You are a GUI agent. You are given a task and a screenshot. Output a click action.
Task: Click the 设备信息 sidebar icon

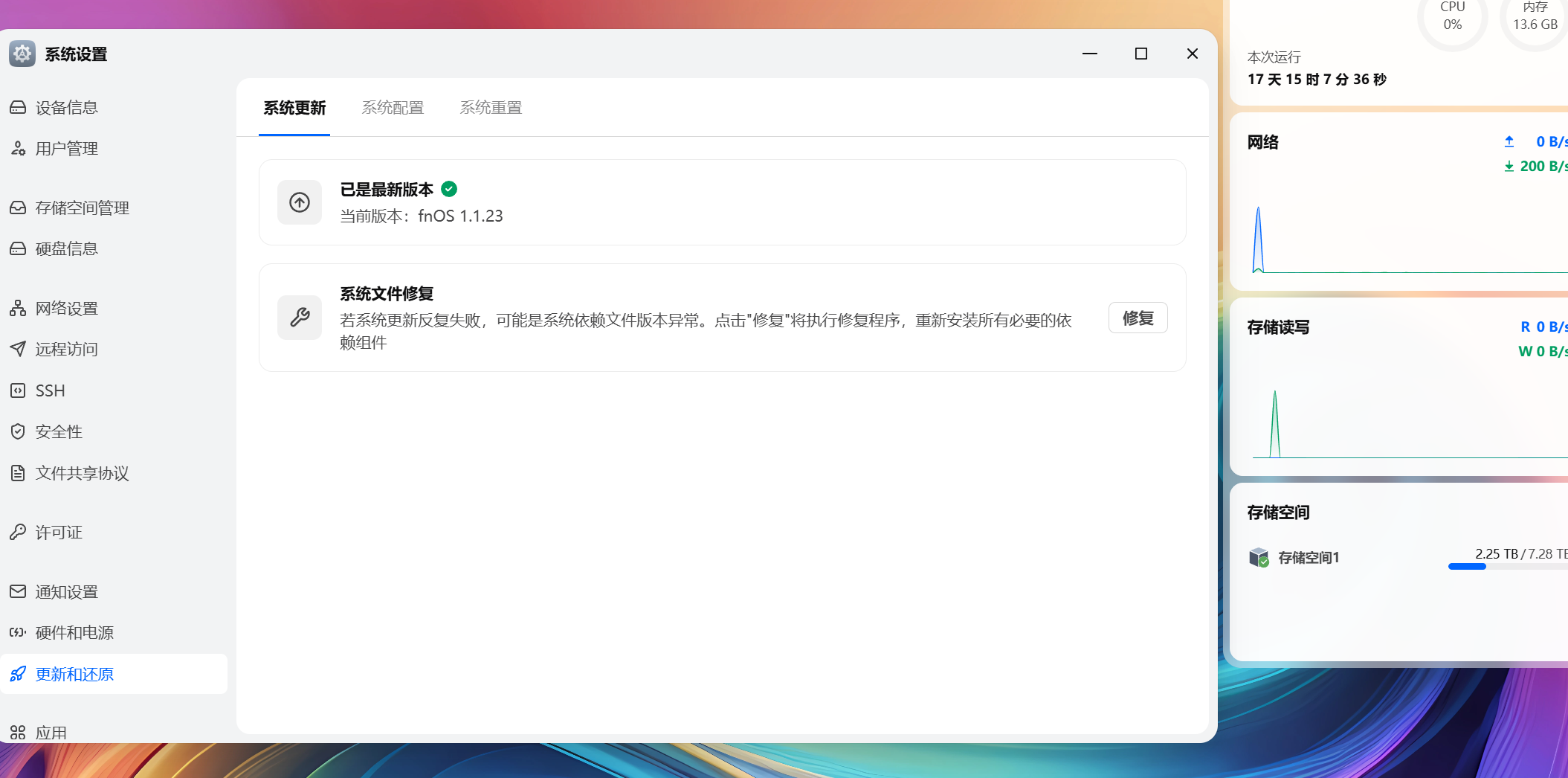pos(18,108)
